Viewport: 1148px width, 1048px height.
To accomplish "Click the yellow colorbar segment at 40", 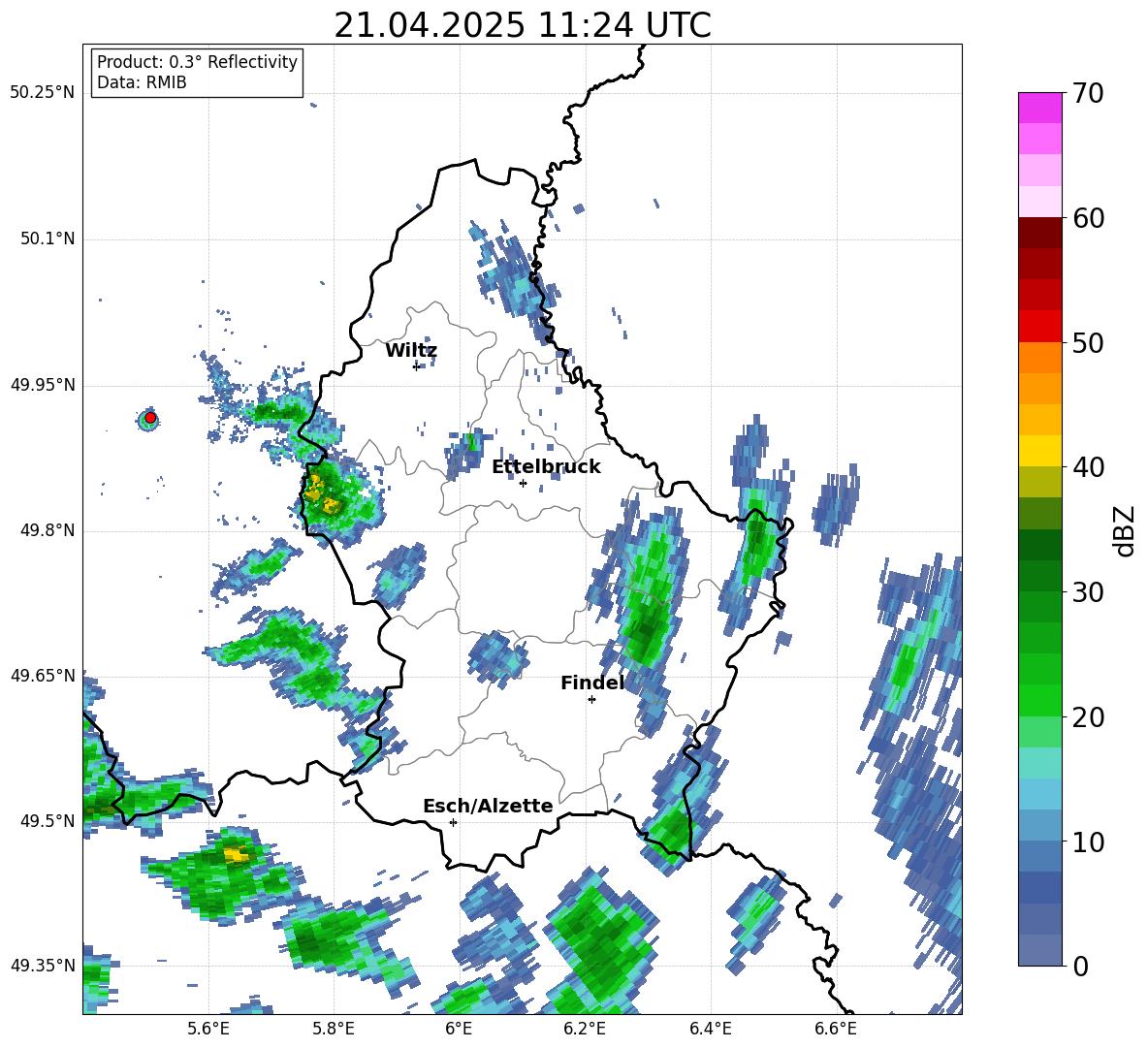I will tap(1039, 452).
